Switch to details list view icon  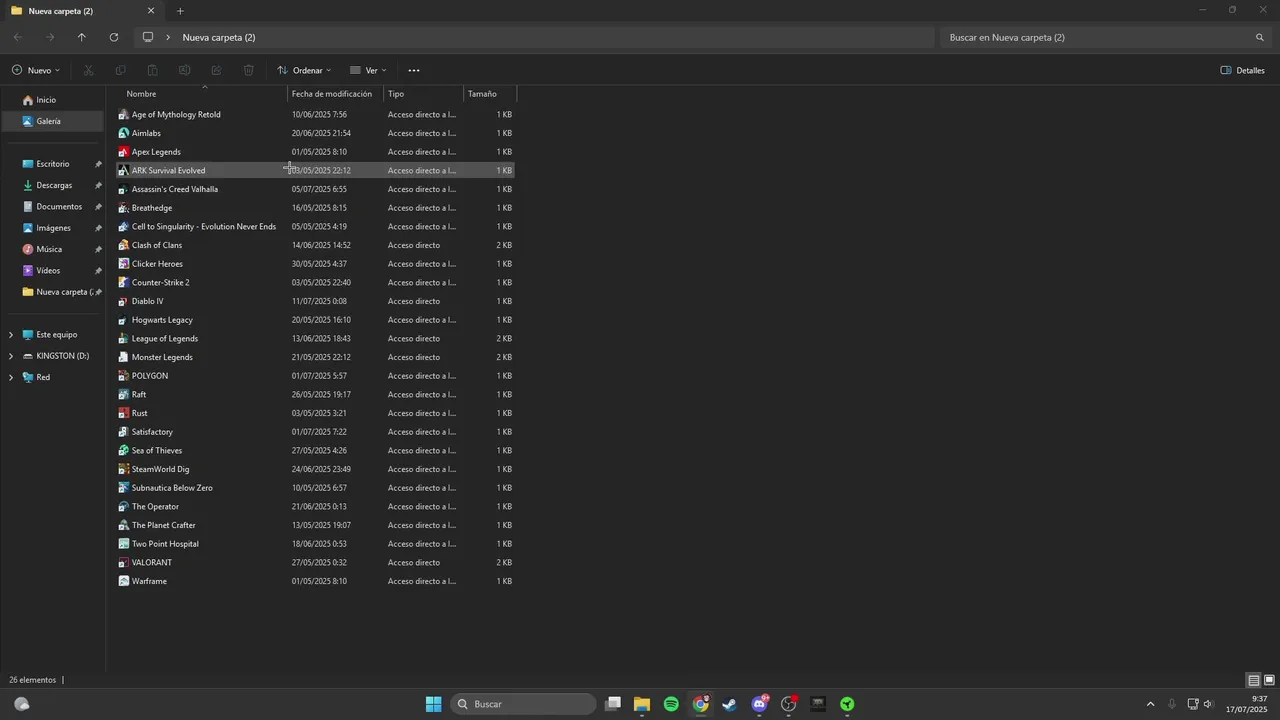[1254, 680]
